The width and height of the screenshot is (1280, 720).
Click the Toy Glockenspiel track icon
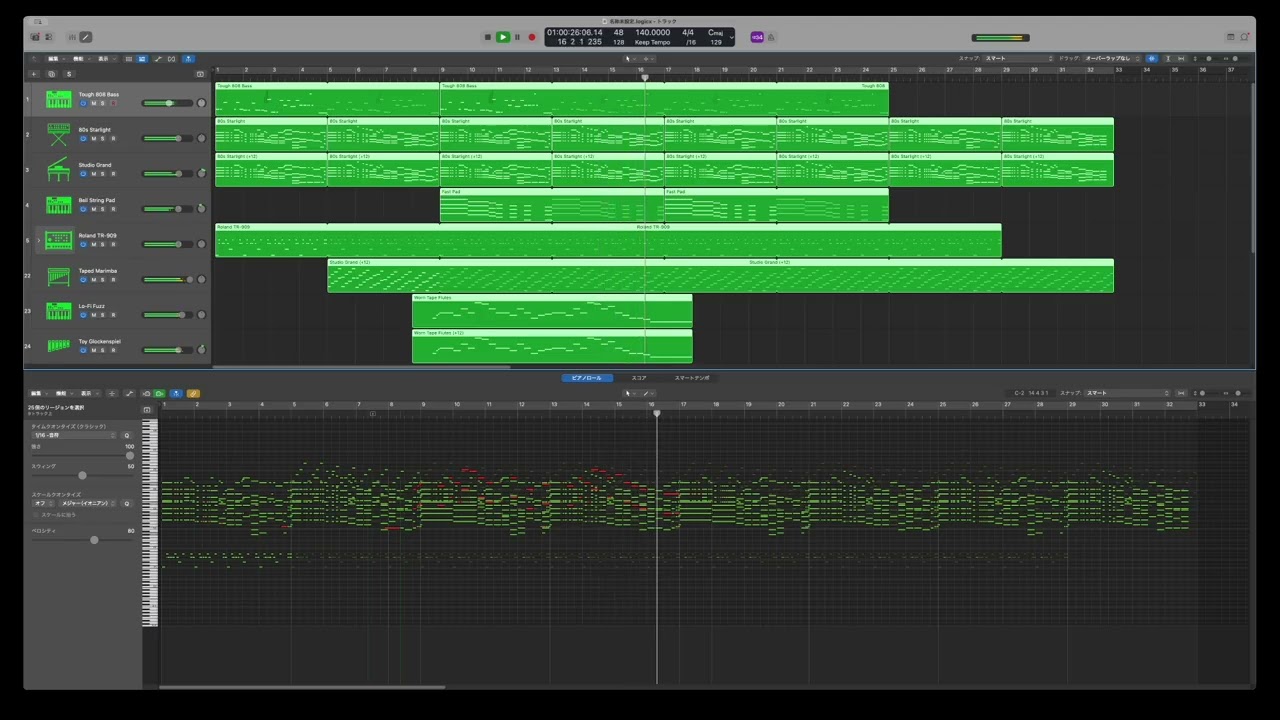coord(59,346)
